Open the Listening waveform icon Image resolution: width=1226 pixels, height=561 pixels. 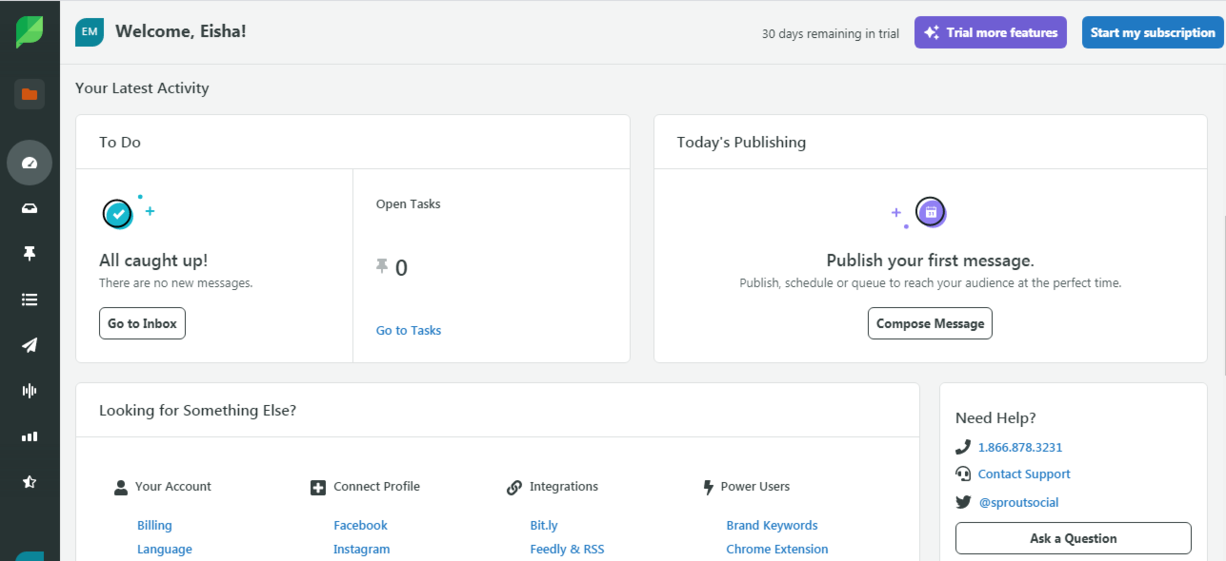[x=29, y=391]
